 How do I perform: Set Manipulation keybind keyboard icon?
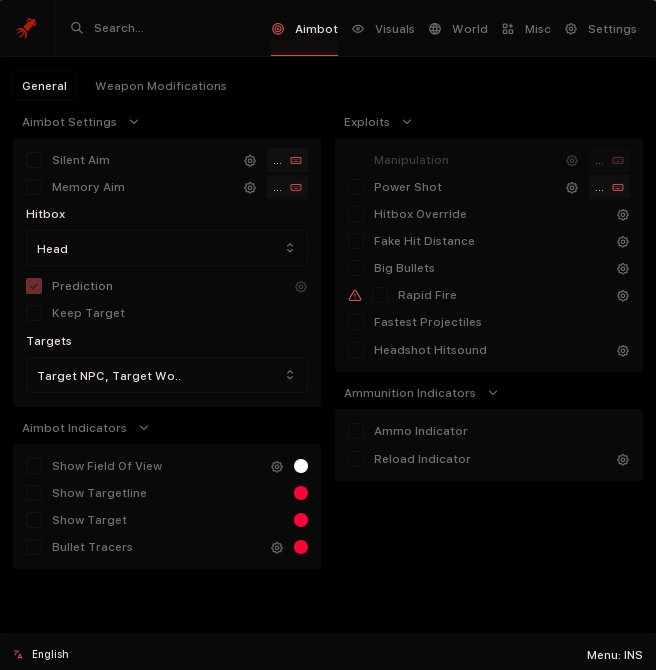(618, 161)
